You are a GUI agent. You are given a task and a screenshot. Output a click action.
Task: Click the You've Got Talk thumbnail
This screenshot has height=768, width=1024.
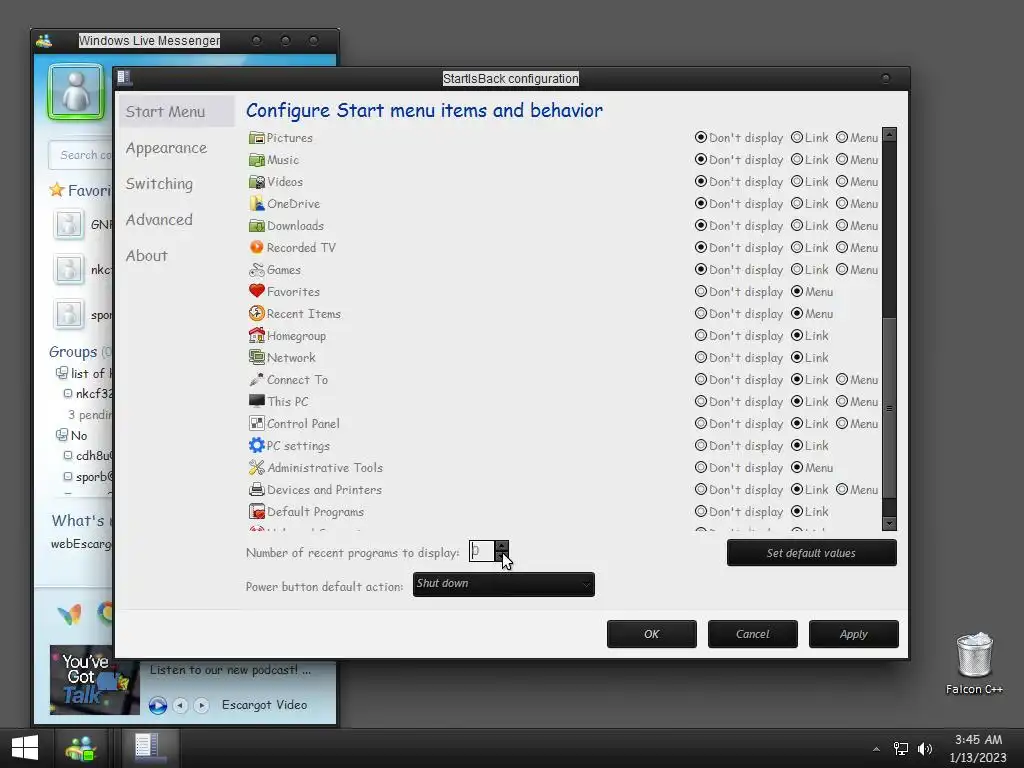click(x=95, y=680)
